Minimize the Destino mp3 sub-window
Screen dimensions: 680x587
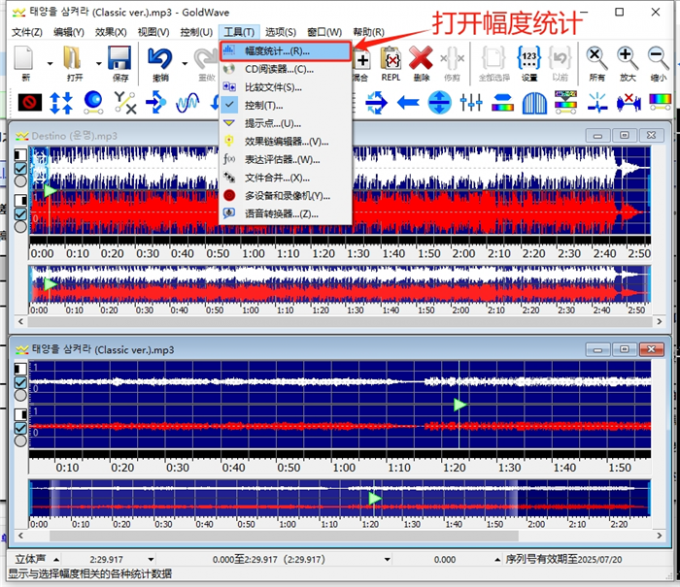tap(598, 136)
